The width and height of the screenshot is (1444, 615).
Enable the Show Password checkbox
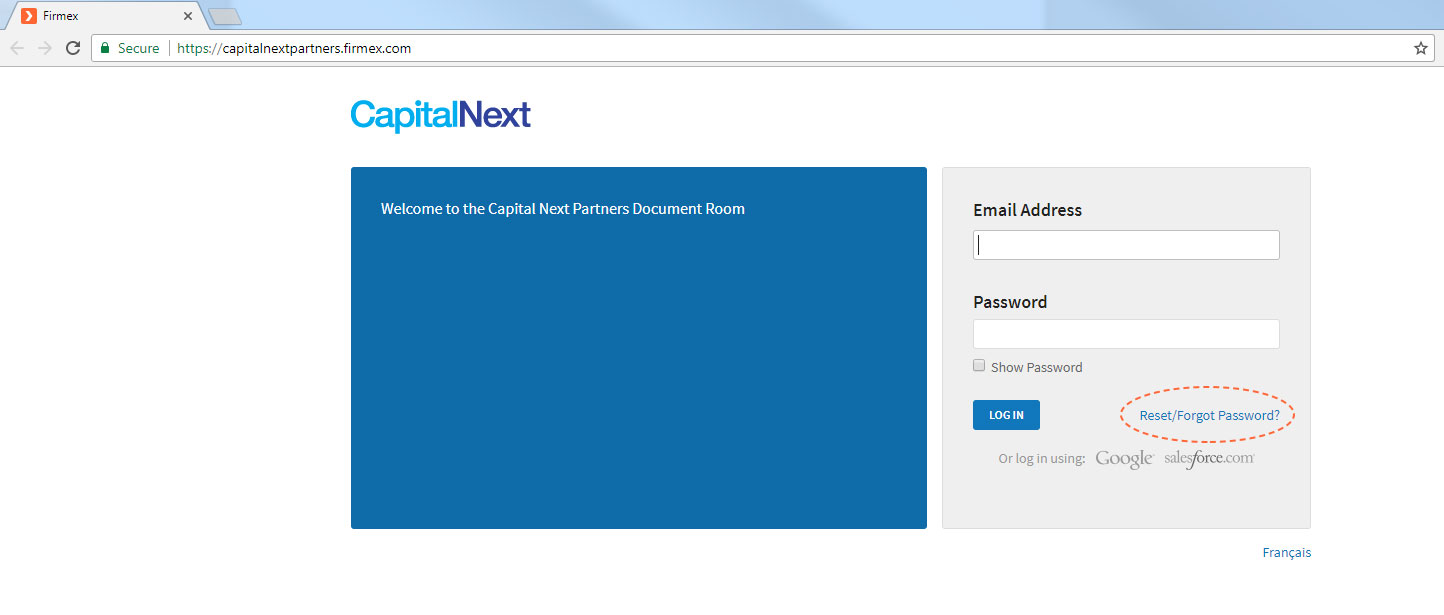(979, 366)
